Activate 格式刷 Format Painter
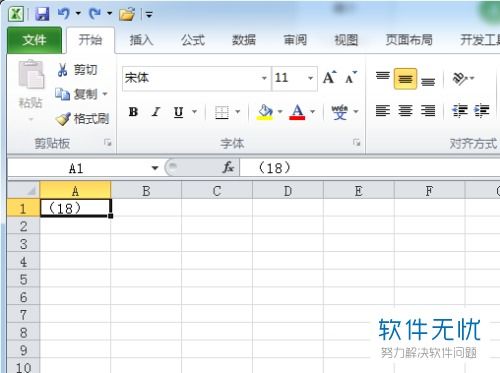This screenshot has height=373, width=500. [82, 119]
